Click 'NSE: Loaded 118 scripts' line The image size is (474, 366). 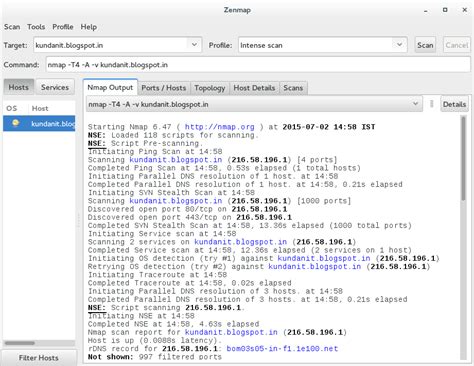tap(173, 135)
